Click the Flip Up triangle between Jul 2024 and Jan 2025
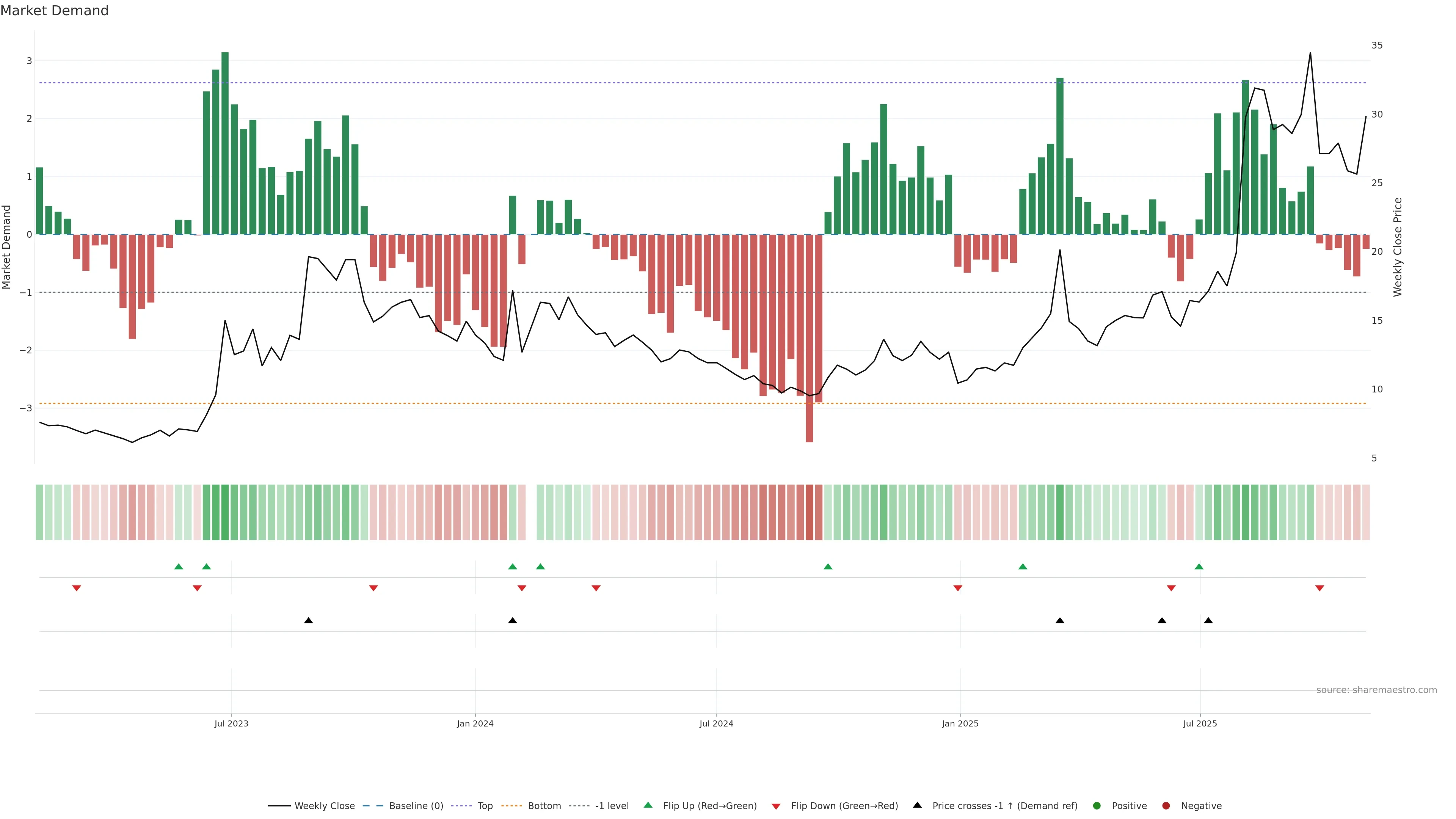The image size is (1456, 819). (827, 566)
